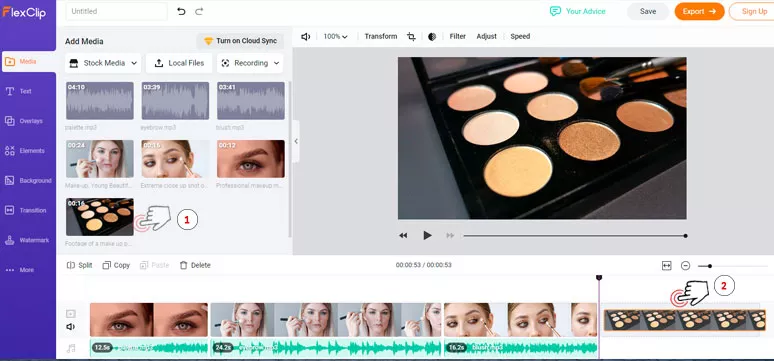Screen dimensions: 774x361
Task: Collapse the media panel with arrow handle
Action: pyautogui.click(x=296, y=141)
